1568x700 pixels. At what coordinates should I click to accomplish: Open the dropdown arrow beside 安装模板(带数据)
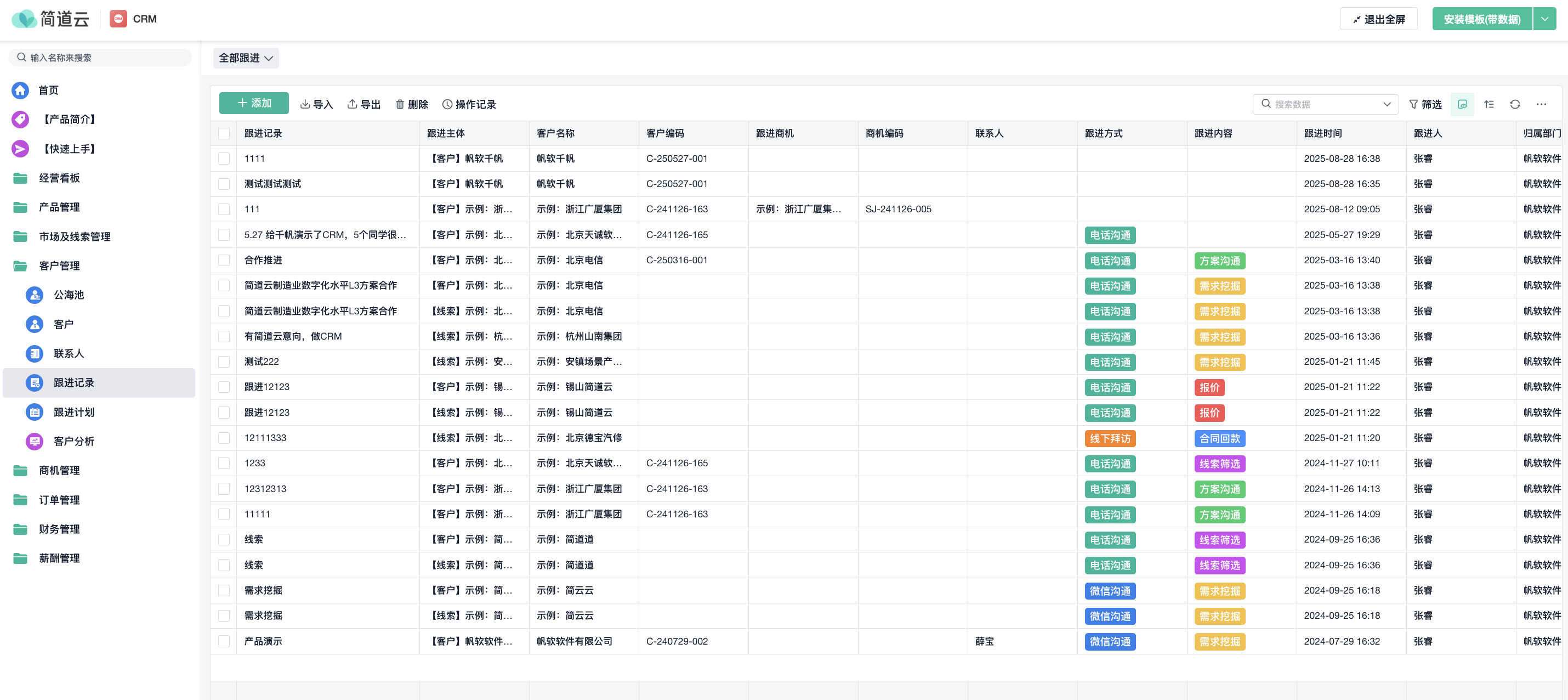tap(1544, 19)
